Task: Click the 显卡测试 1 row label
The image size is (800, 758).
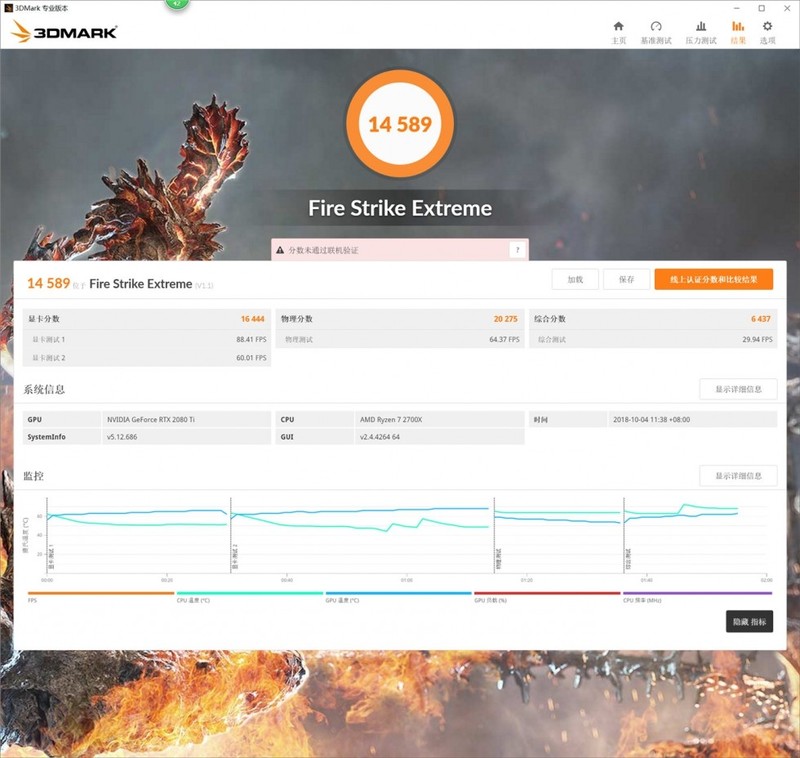Action: click(x=48, y=339)
